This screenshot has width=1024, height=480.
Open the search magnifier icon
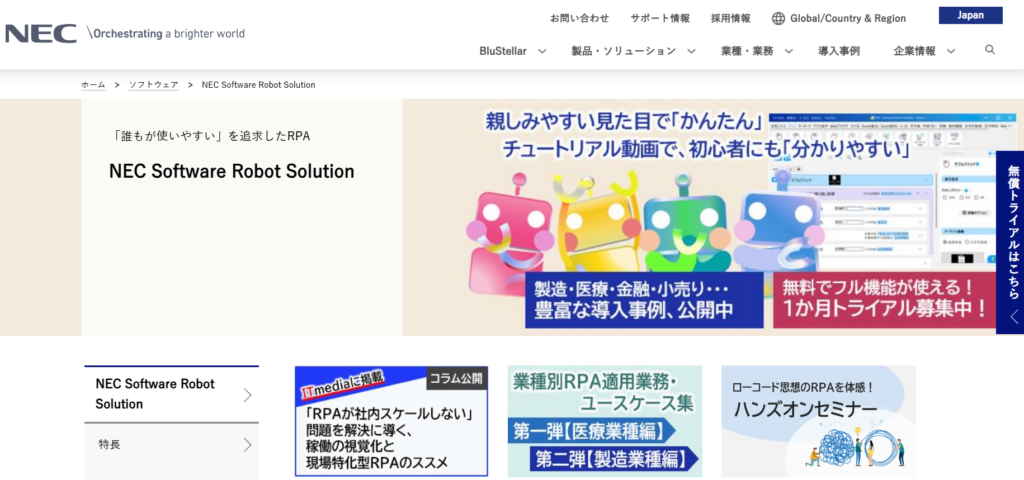click(990, 50)
